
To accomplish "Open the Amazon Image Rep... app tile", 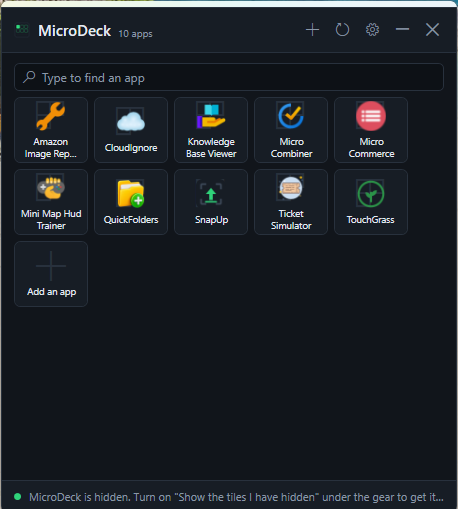I will click(51, 130).
